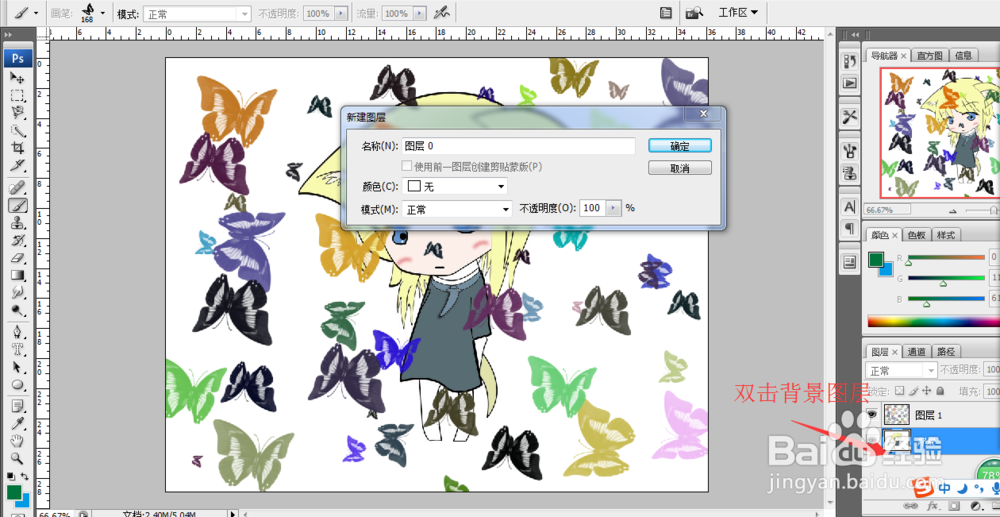The width and height of the screenshot is (1000, 517).
Task: Select the Slice tool
Action: pos(18,166)
